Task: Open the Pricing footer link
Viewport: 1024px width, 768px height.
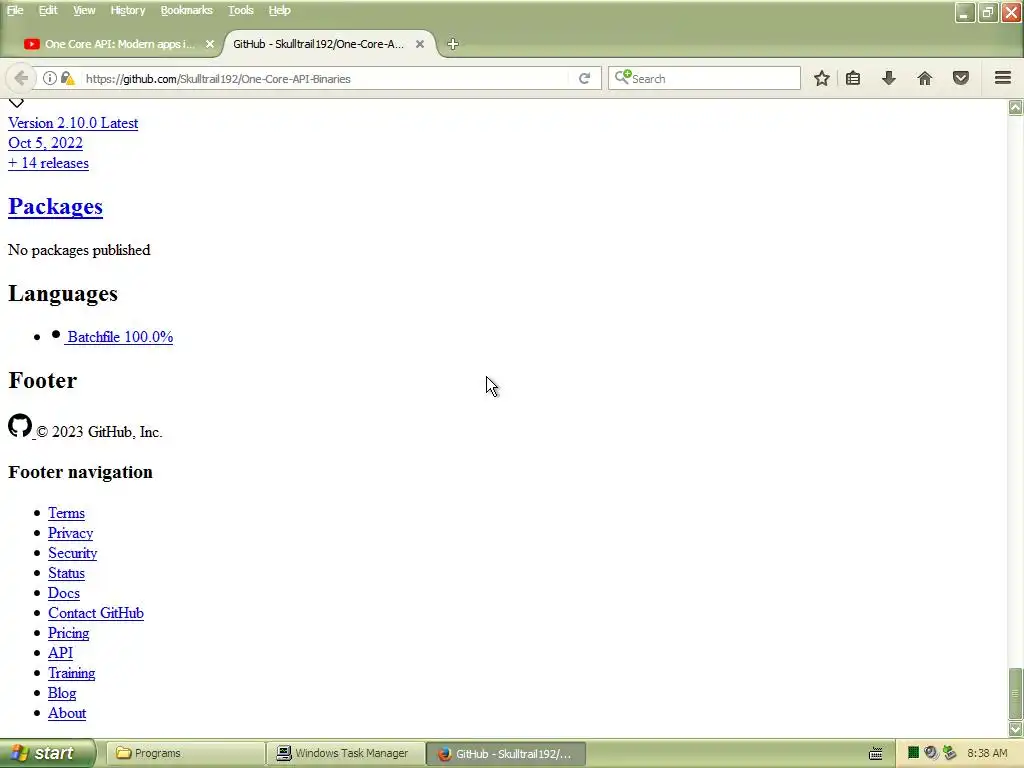Action: pos(69,633)
